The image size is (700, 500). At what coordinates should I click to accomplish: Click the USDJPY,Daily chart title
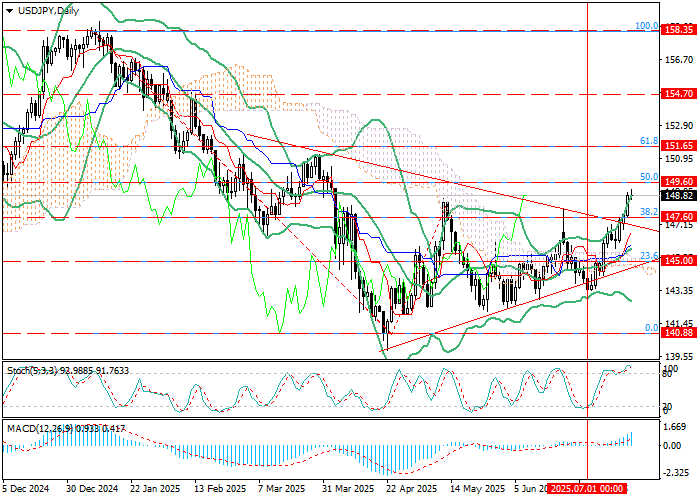(x=48, y=11)
